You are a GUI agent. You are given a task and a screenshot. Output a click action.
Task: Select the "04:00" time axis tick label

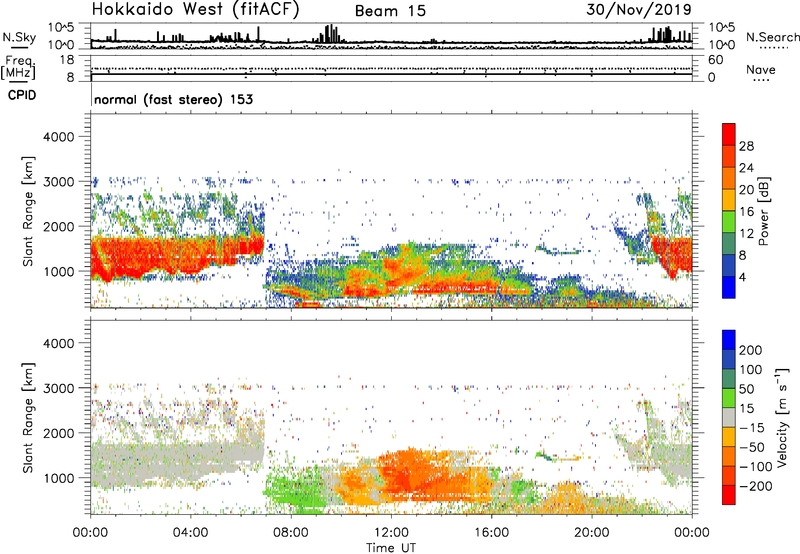(190, 533)
